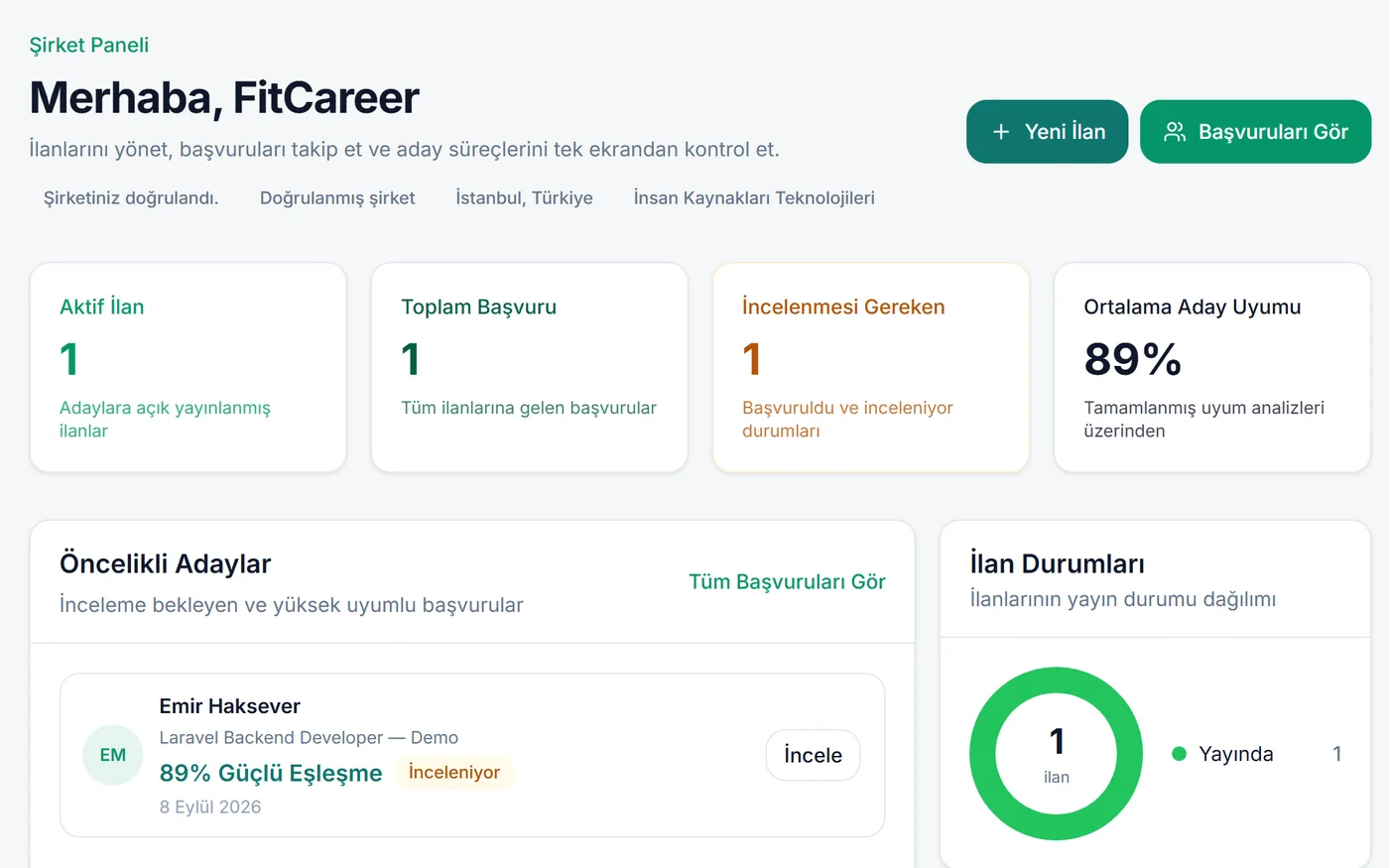
Task: Click the green dot beside Yayında
Action: 1180,754
